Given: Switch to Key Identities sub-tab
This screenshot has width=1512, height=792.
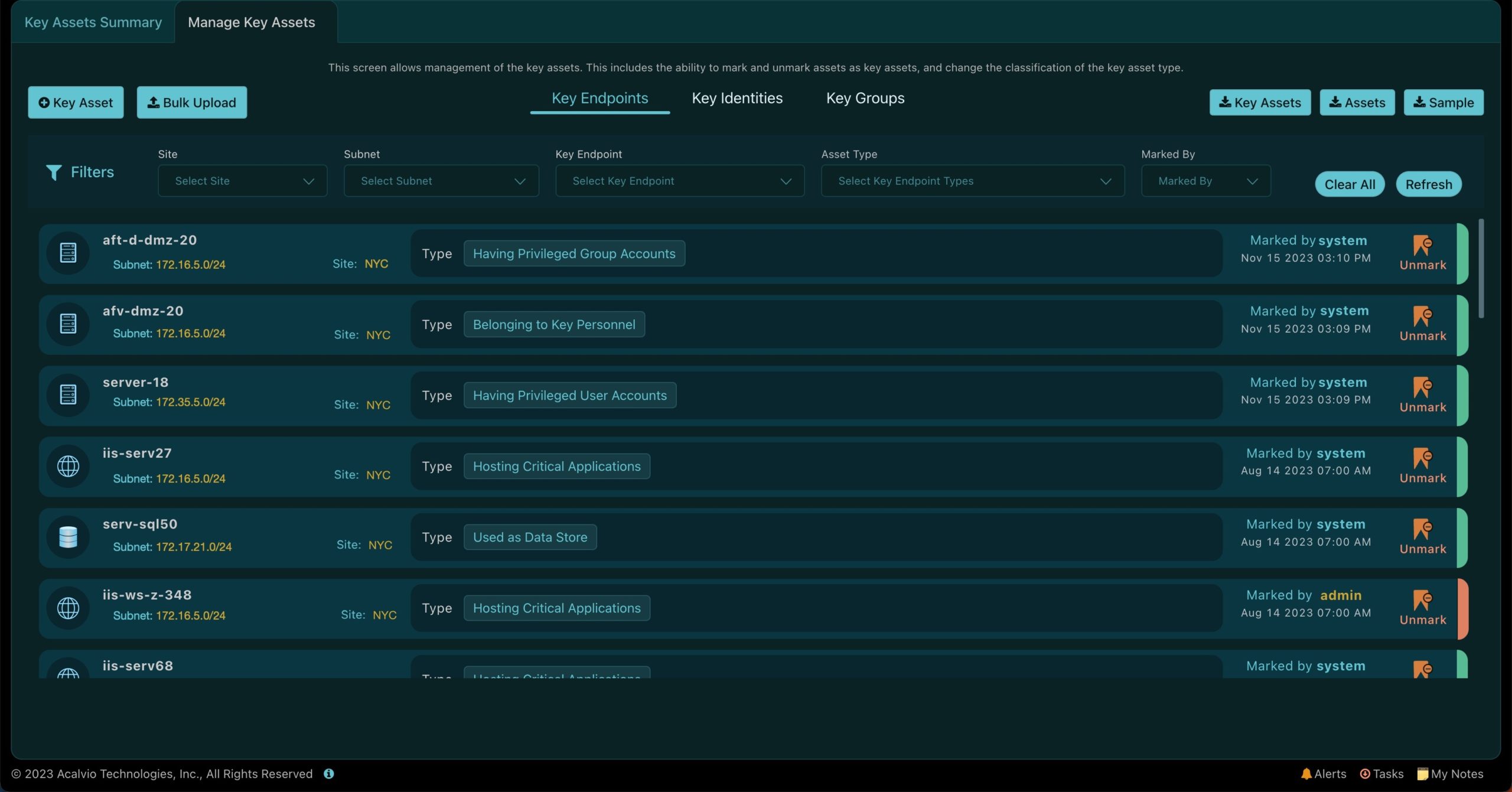Looking at the screenshot, I should [737, 98].
